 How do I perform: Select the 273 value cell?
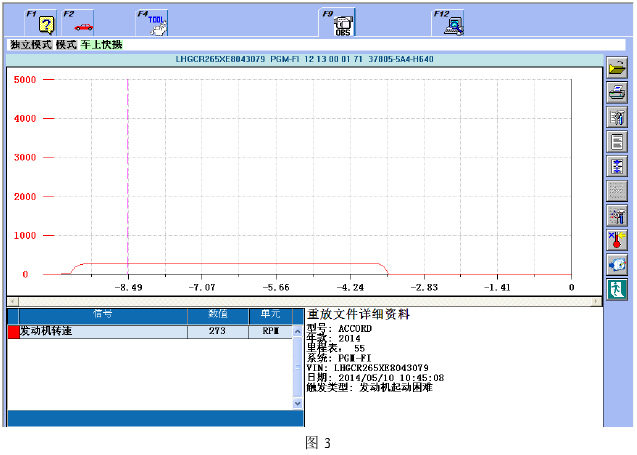click(x=218, y=332)
